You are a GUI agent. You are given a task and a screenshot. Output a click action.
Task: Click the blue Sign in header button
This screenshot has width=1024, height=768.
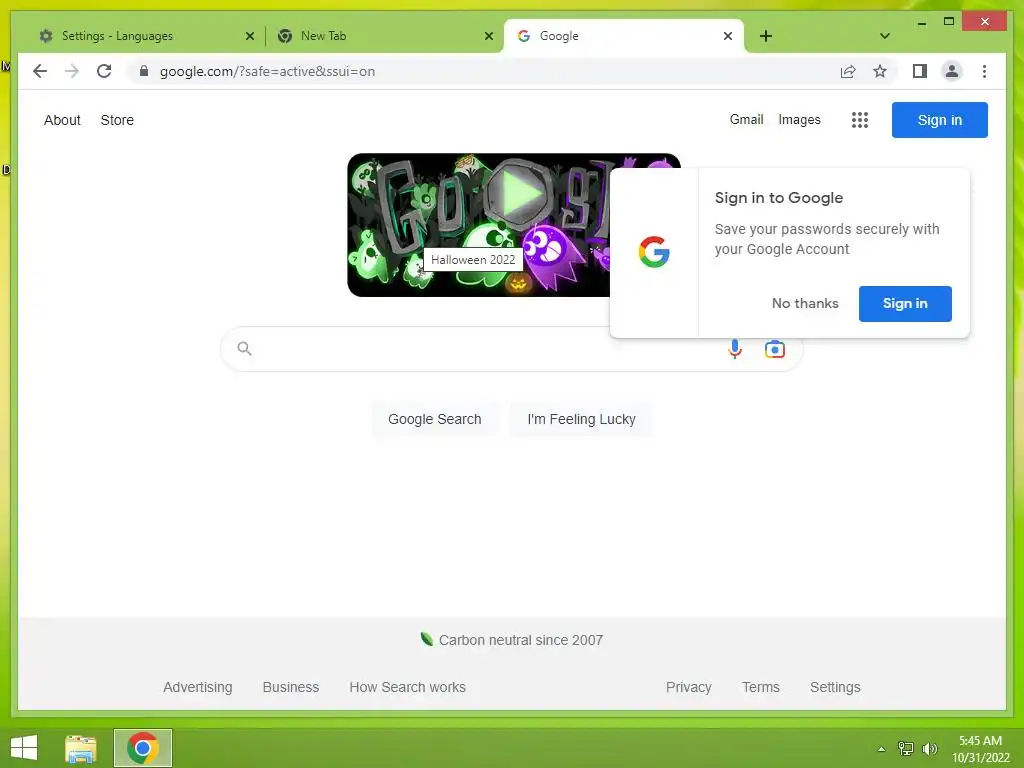[940, 120]
